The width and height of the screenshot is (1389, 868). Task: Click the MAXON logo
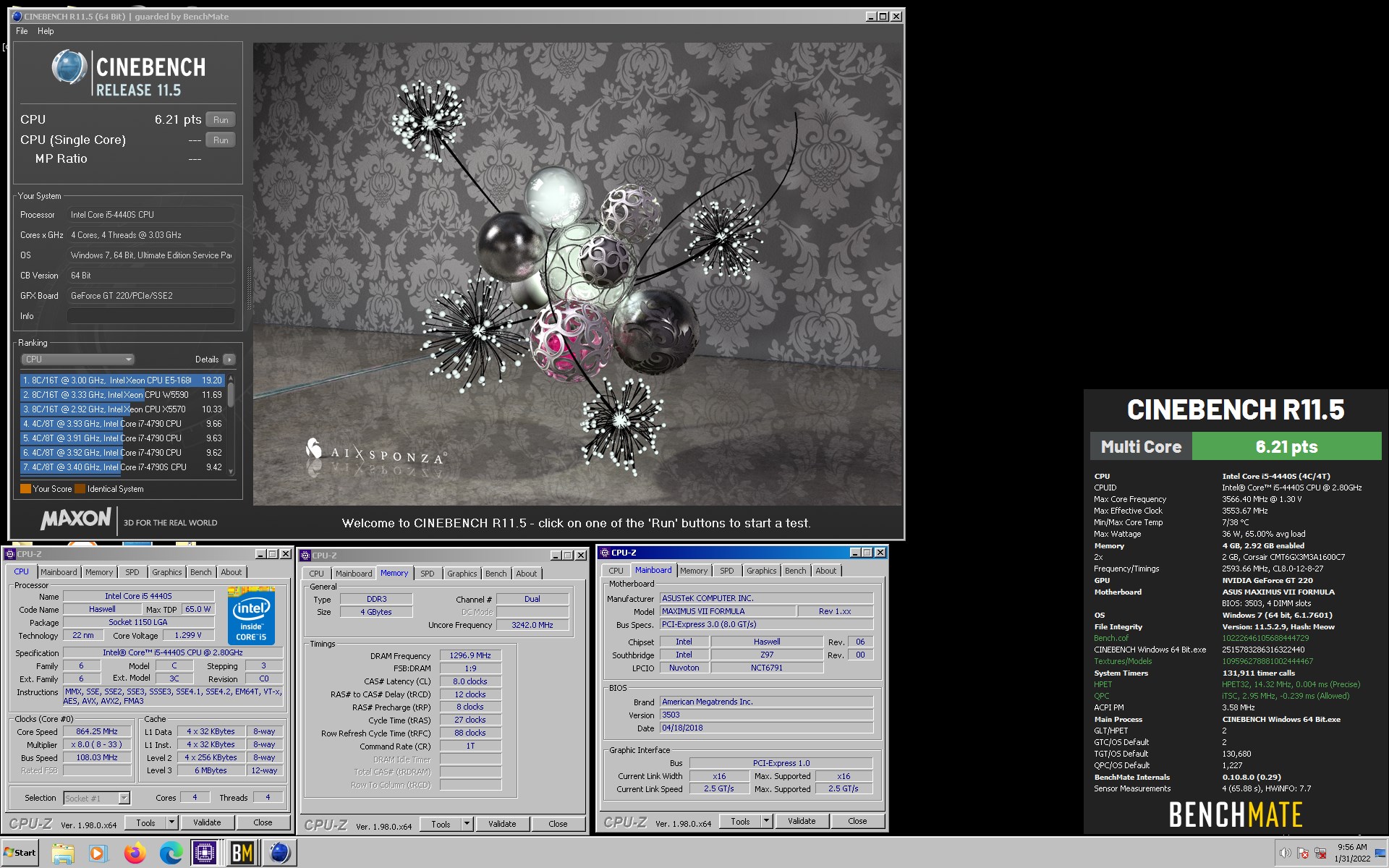(75, 519)
